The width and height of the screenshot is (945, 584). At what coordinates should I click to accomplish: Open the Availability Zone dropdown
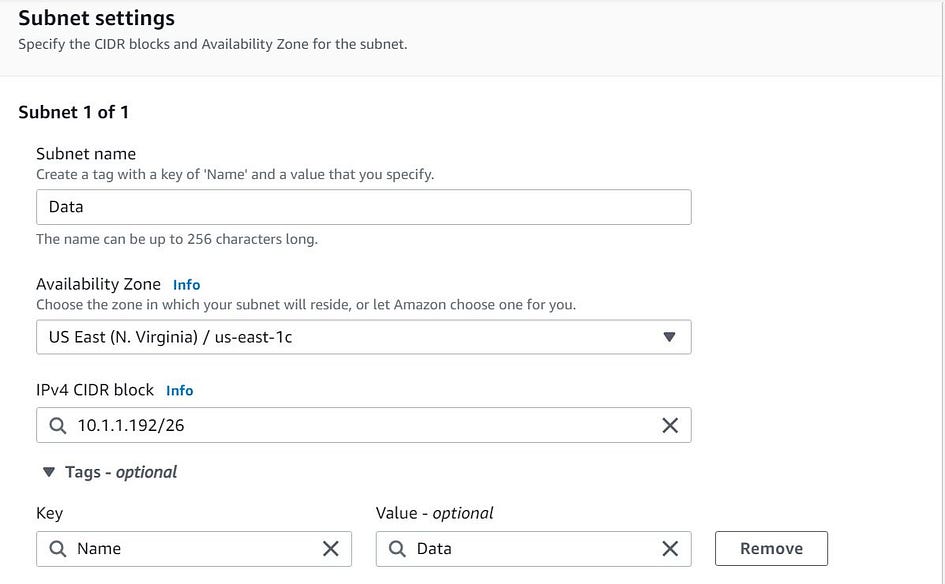(x=350, y=337)
